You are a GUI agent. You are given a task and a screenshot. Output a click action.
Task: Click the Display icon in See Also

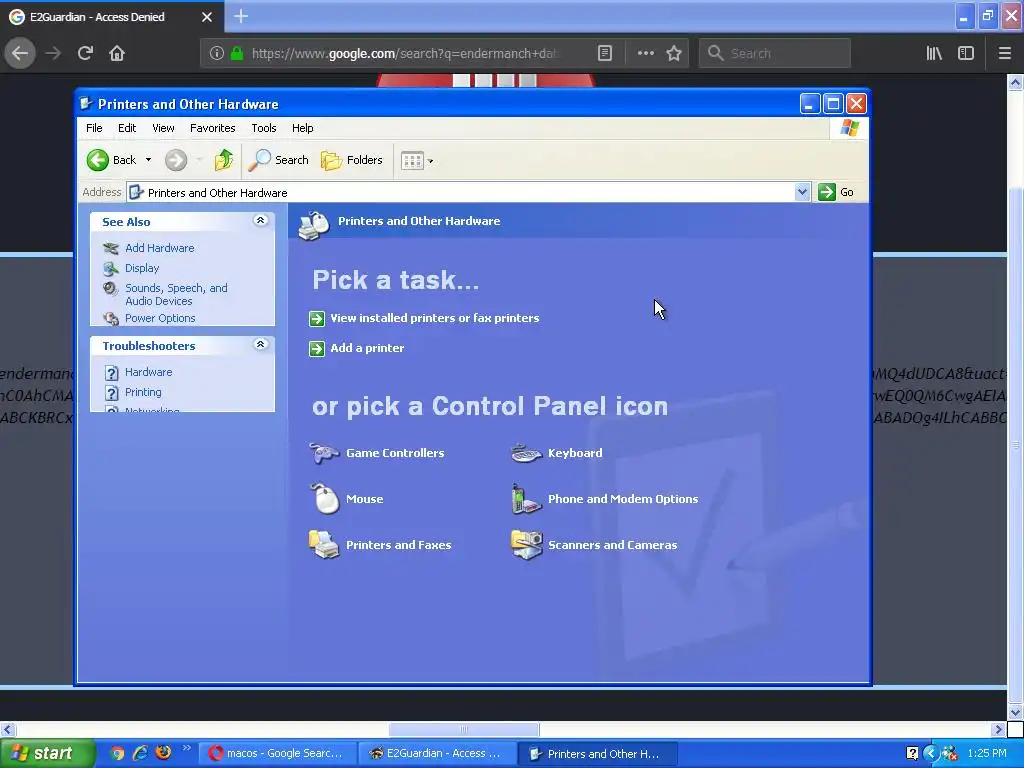click(x=111, y=268)
